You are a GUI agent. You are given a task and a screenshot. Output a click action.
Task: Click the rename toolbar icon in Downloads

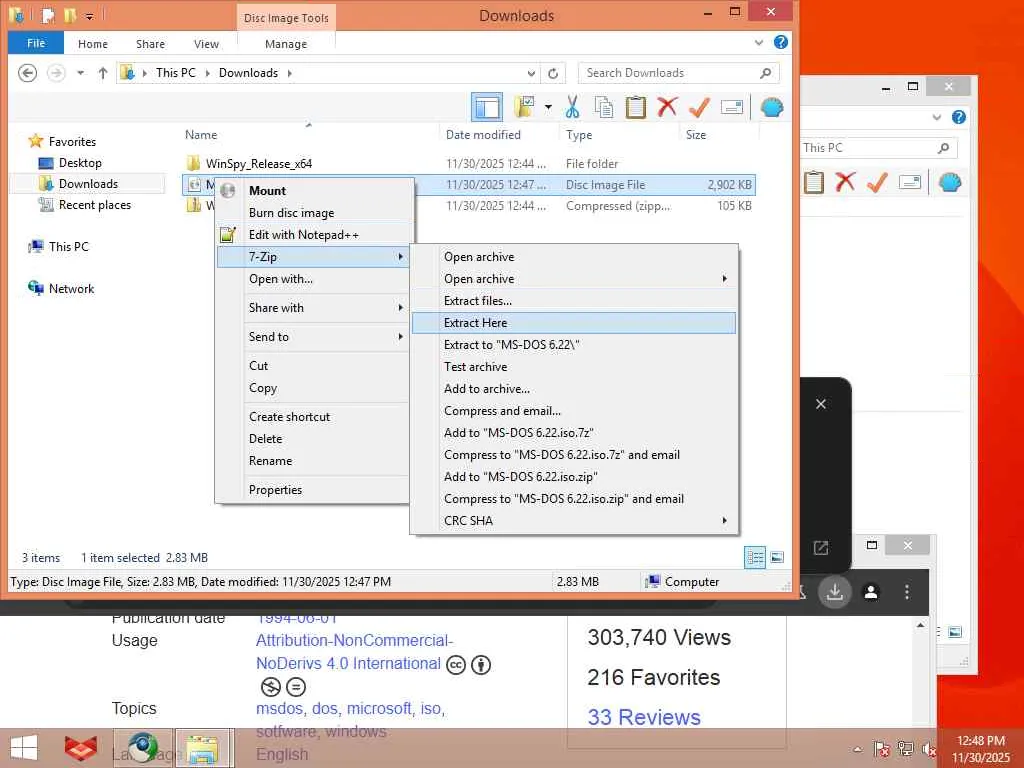click(731, 107)
